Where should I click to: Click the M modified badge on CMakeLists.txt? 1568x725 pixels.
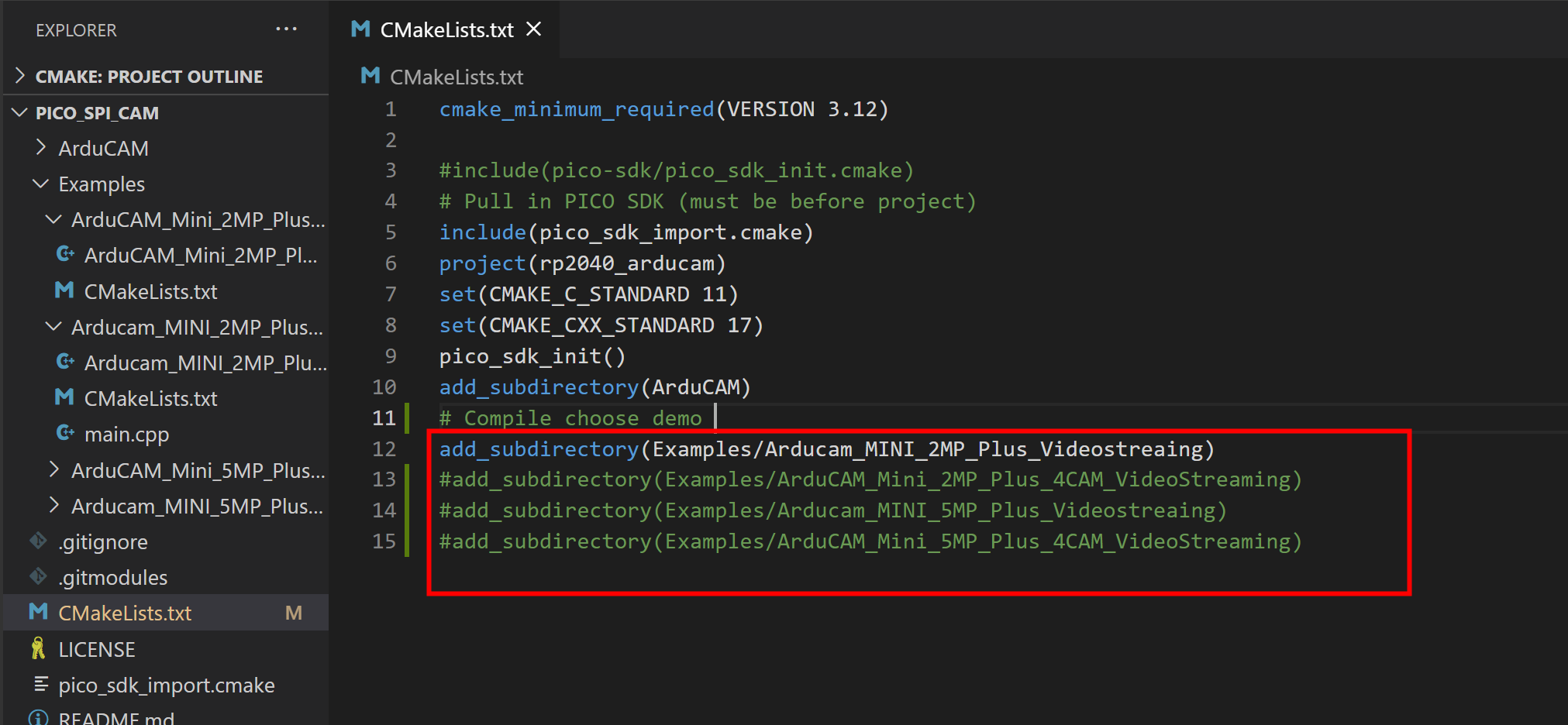coord(294,613)
